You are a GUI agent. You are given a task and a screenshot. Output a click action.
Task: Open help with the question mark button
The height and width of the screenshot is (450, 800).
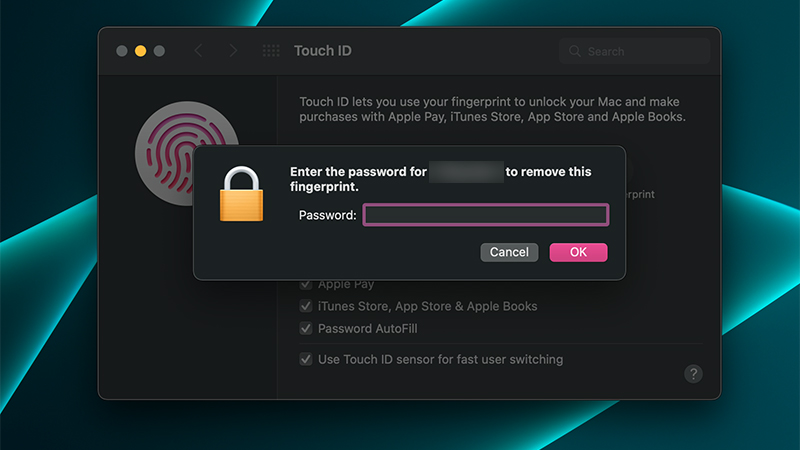click(x=693, y=373)
